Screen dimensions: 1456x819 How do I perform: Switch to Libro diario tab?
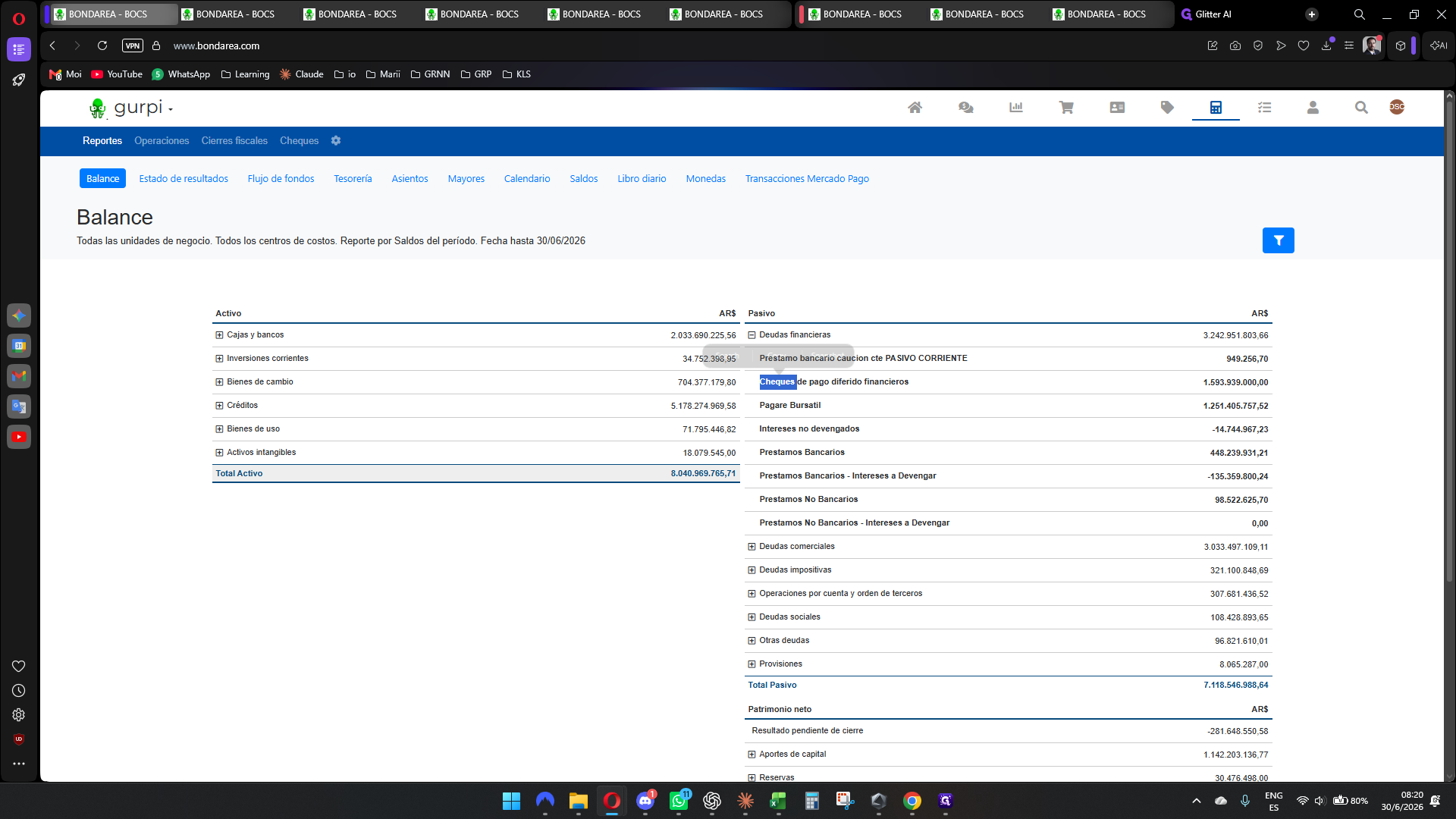(x=642, y=178)
